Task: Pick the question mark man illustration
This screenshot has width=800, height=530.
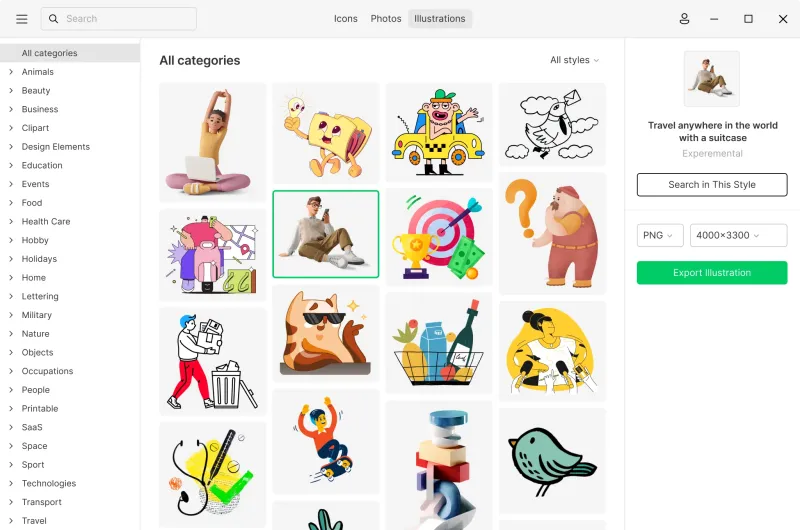Action: pyautogui.click(x=552, y=234)
